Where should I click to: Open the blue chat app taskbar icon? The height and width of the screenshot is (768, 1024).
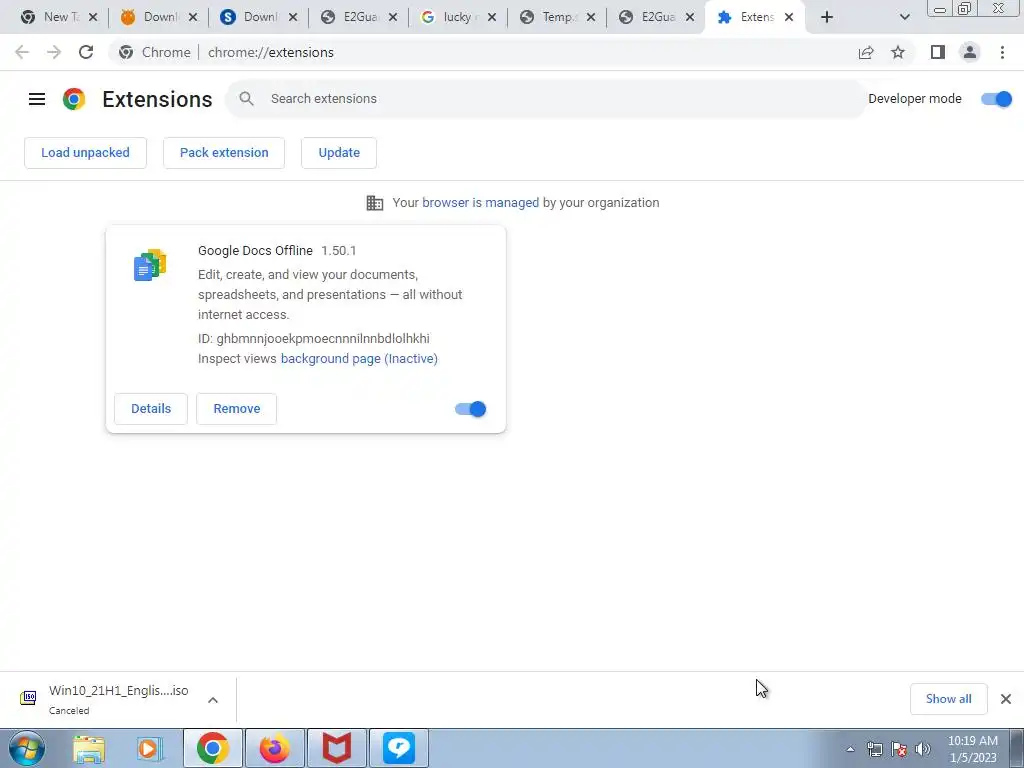[x=399, y=748]
